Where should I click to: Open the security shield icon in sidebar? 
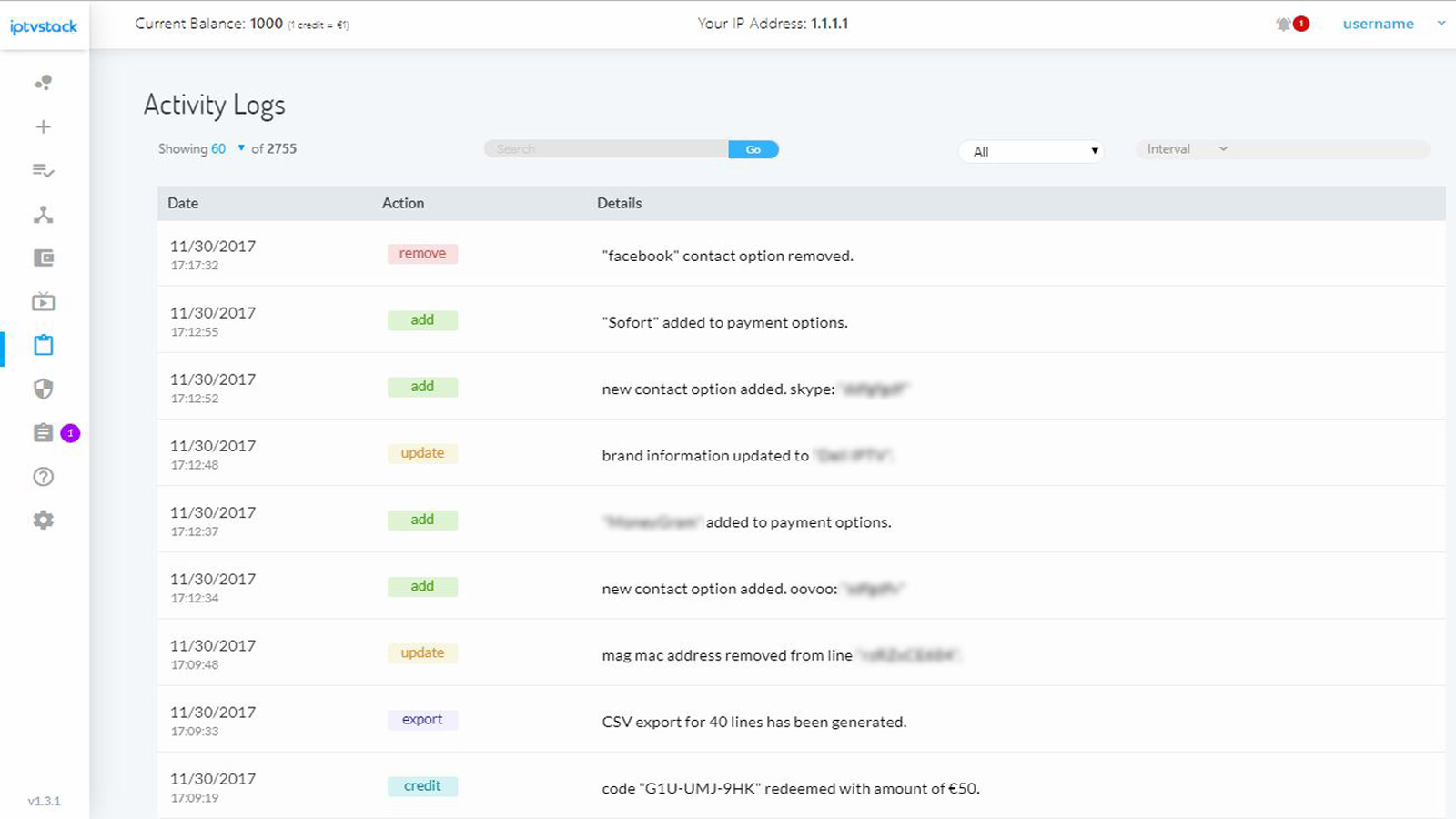[43, 389]
